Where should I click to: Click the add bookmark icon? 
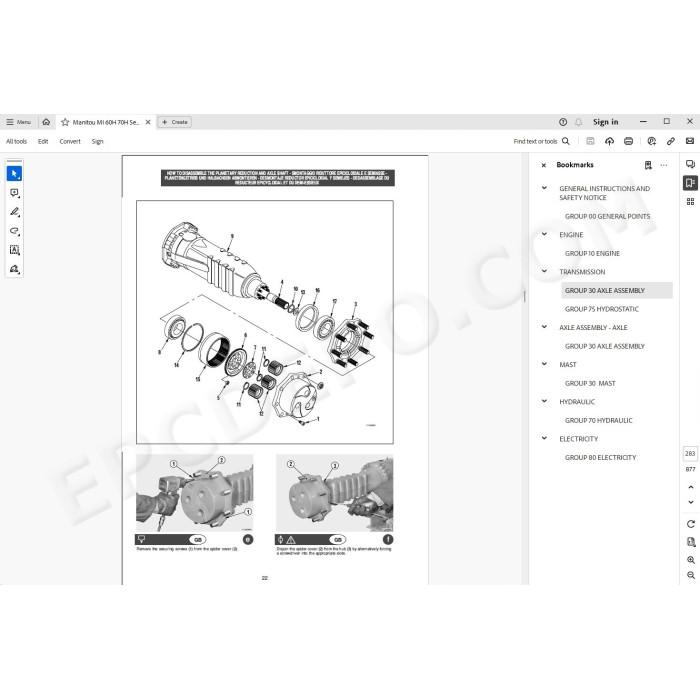[648, 165]
